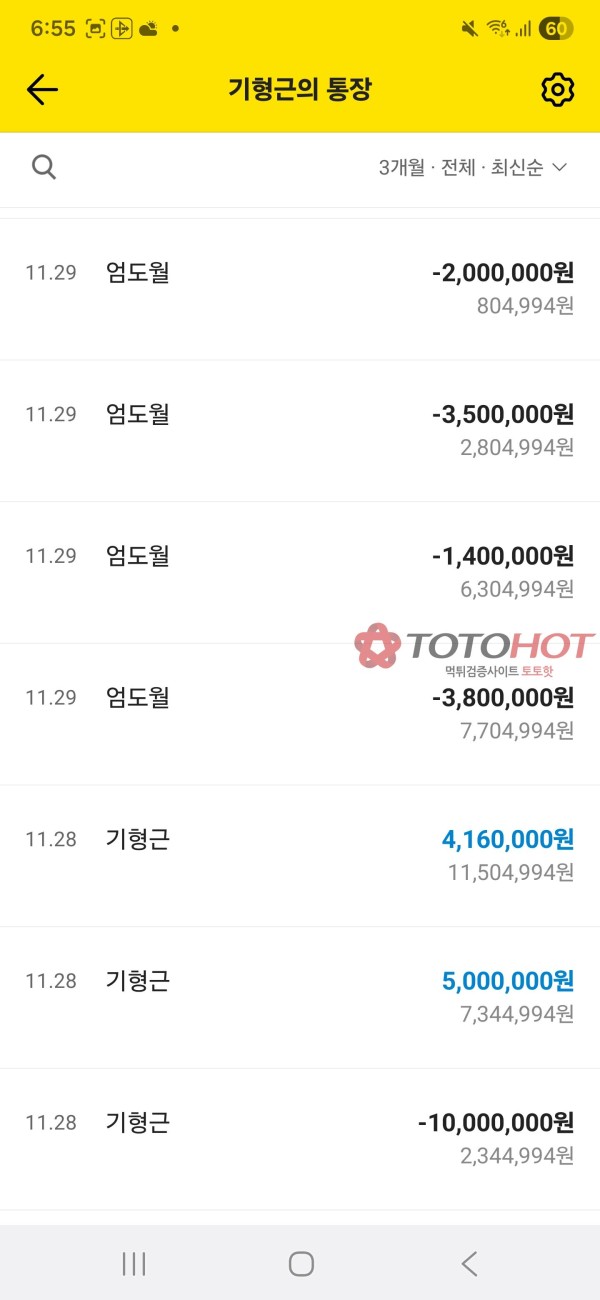Open account settings gear icon
Screen dimensions: 600x1300
pos(557,90)
